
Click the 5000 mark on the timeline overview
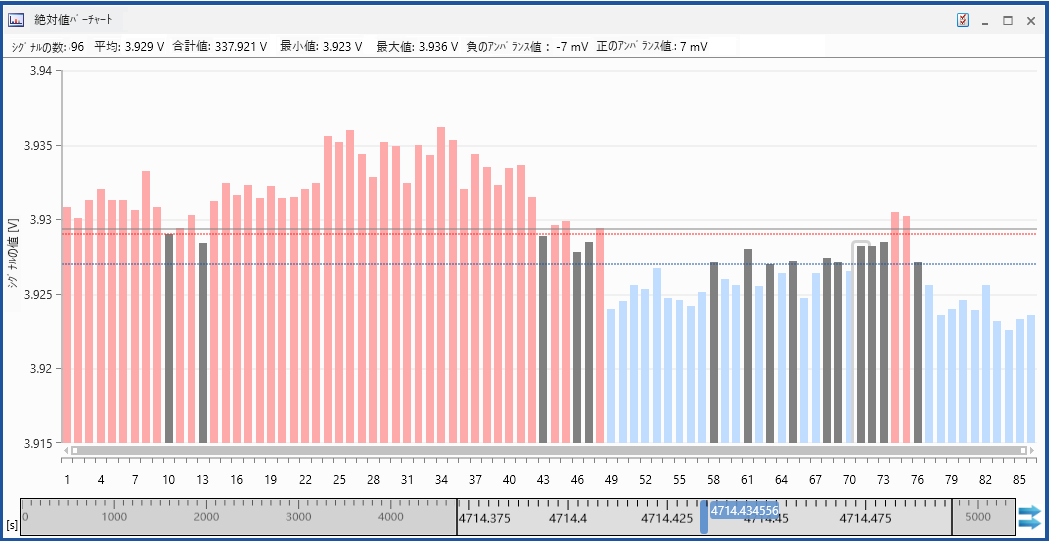point(977,518)
